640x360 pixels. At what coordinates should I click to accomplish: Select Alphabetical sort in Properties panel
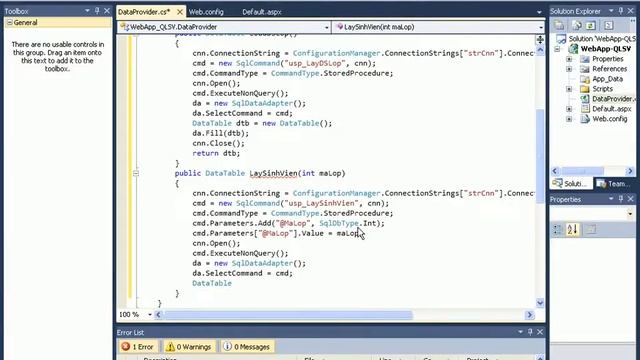click(573, 230)
